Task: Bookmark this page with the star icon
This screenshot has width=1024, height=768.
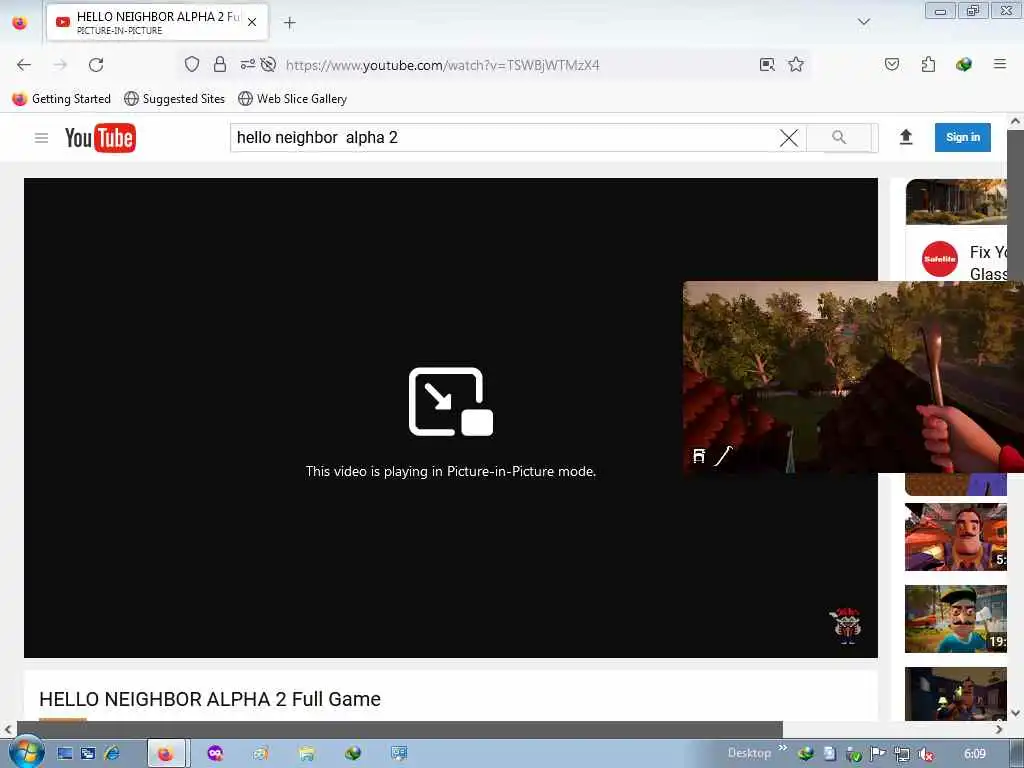Action: click(x=795, y=64)
